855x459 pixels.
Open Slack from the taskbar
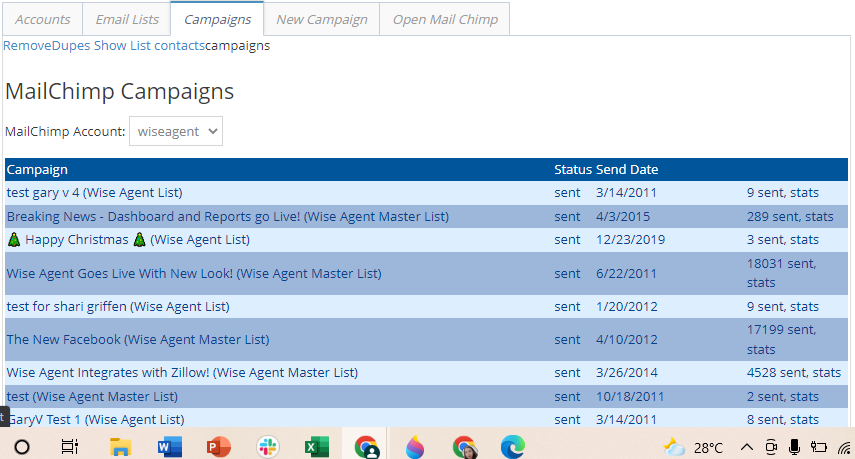click(268, 447)
